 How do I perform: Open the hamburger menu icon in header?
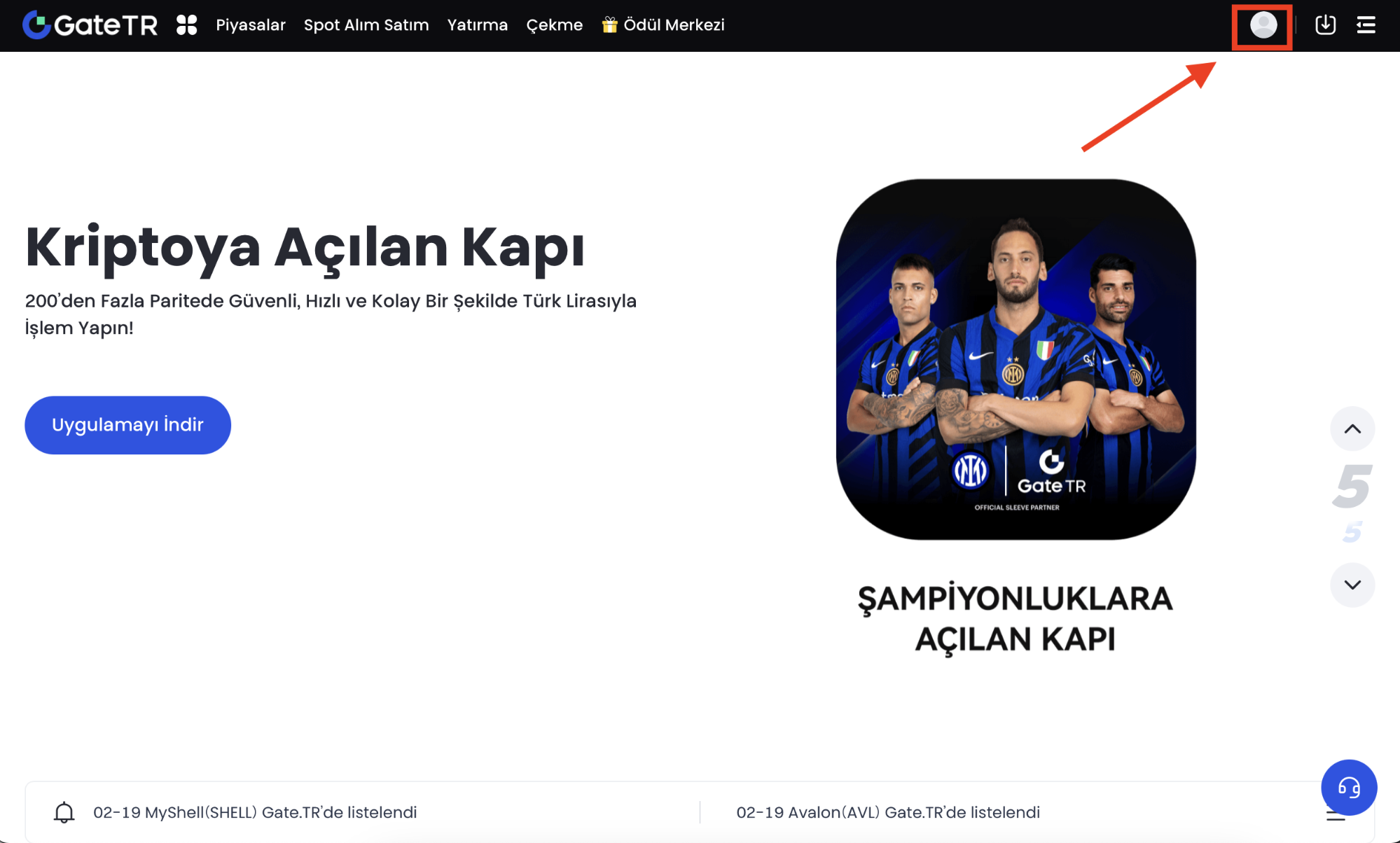click(x=1366, y=25)
